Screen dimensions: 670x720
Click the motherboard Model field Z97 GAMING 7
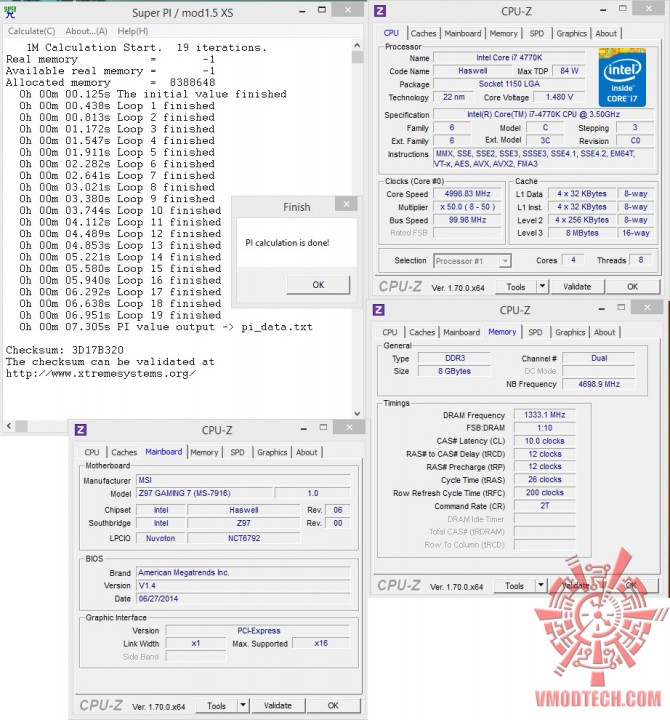(205, 493)
